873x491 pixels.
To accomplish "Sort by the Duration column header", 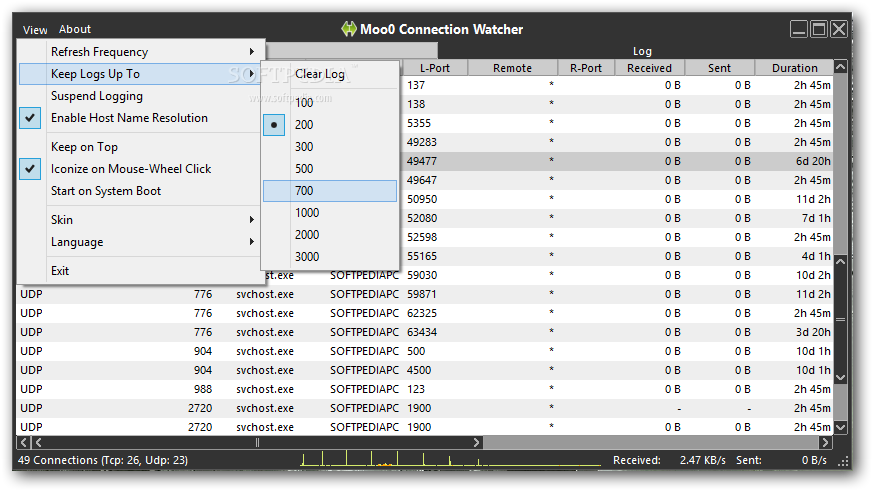I will [x=794, y=68].
